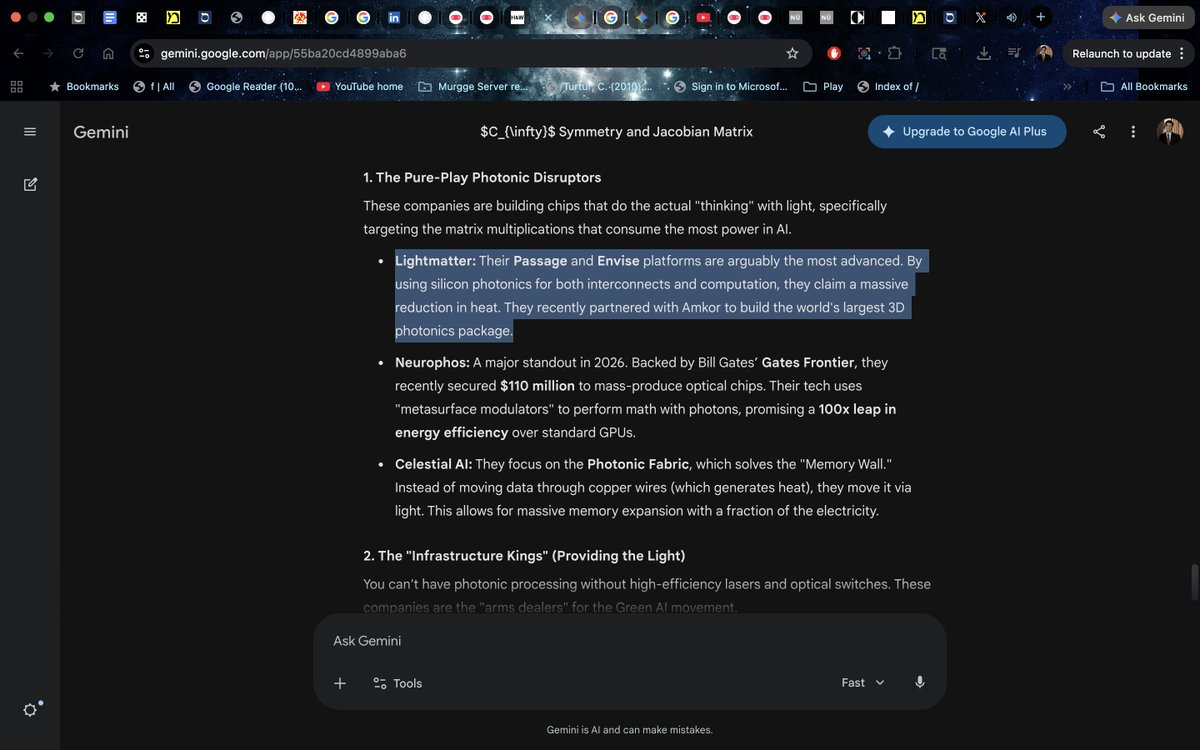Click the Ask Gemini button
Screen dimensions: 1200x750
[x=1147, y=18]
